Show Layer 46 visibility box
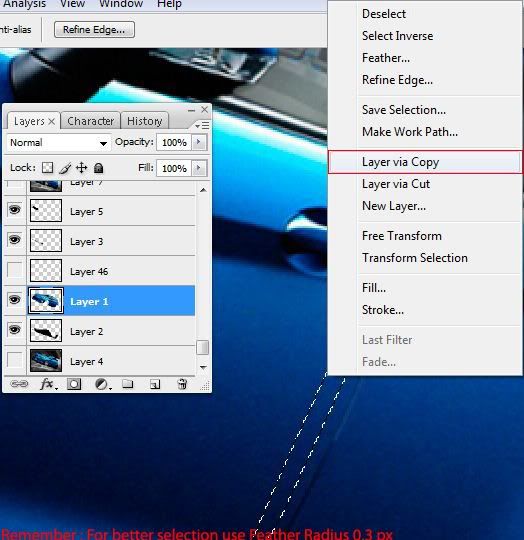This screenshot has width=524, height=540. click(14, 270)
